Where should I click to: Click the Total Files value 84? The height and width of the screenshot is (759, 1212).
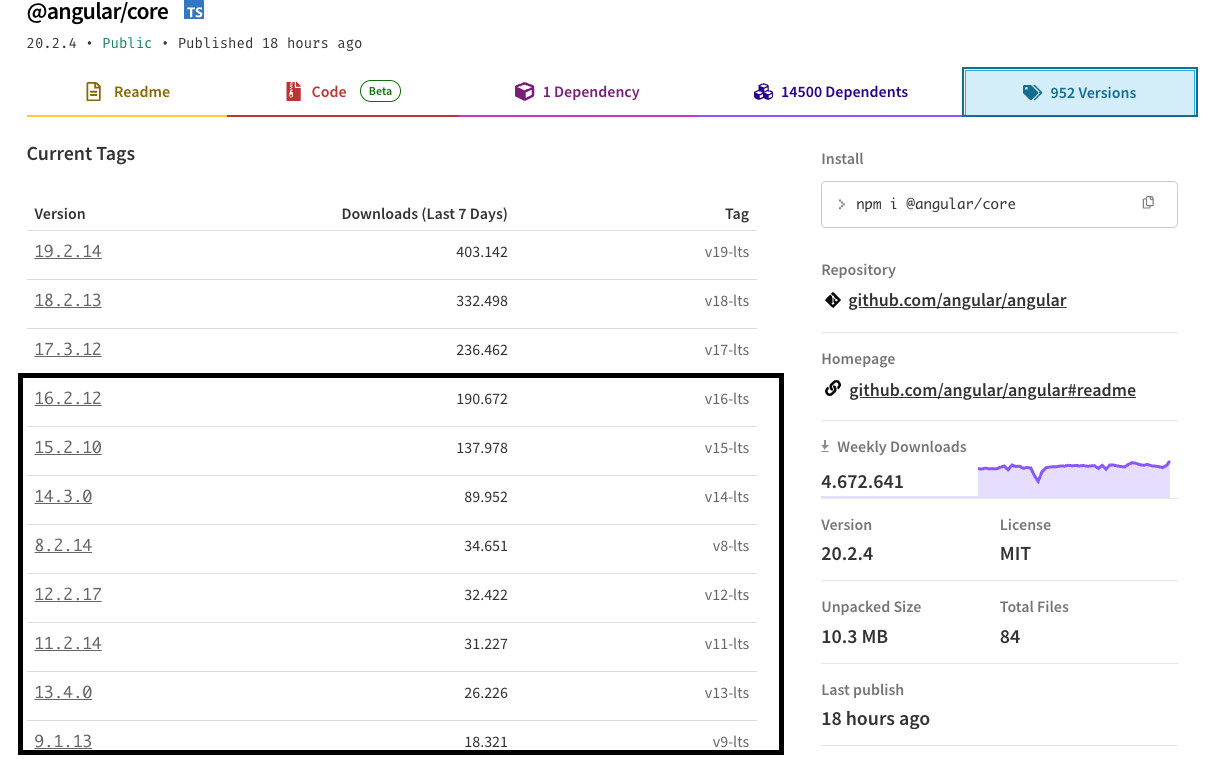[1010, 637]
